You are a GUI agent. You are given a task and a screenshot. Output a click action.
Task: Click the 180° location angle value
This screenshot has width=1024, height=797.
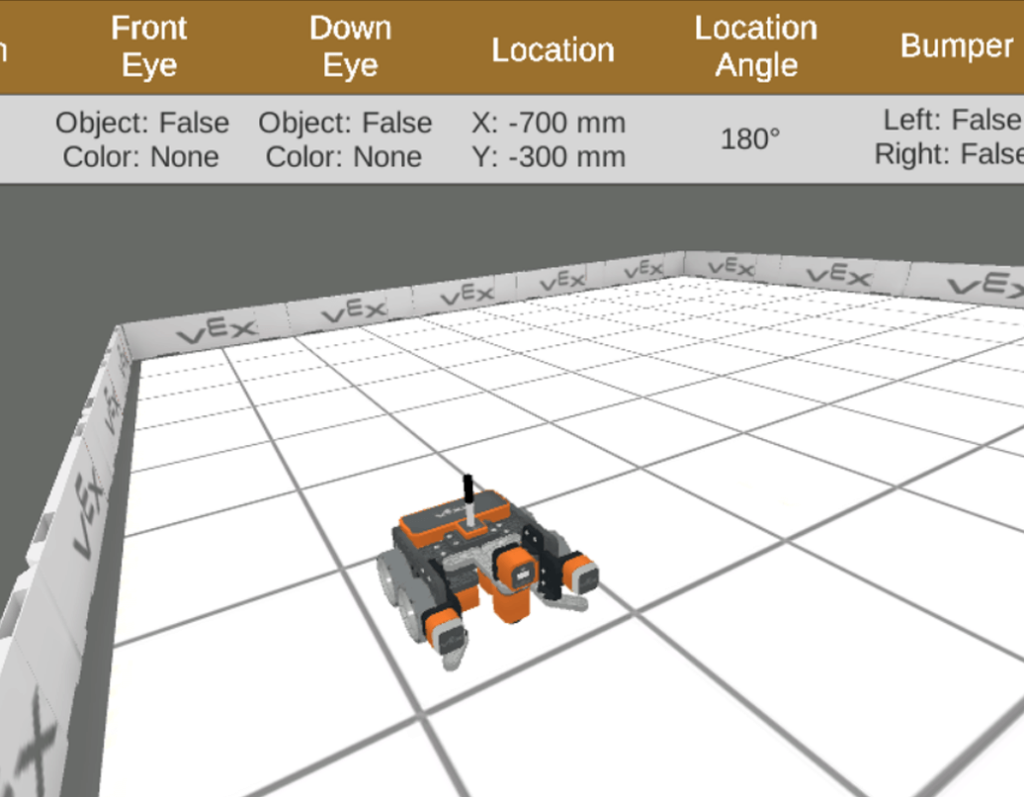751,139
